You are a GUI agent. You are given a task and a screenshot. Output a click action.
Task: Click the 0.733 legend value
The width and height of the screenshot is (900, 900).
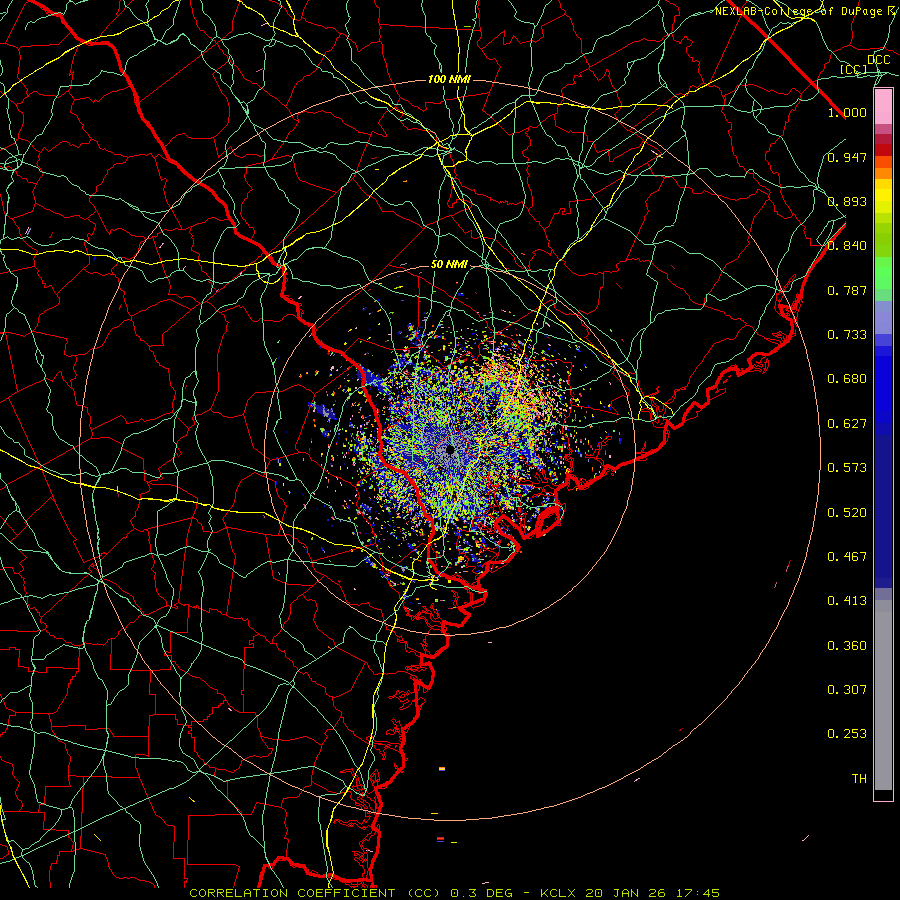(x=847, y=335)
